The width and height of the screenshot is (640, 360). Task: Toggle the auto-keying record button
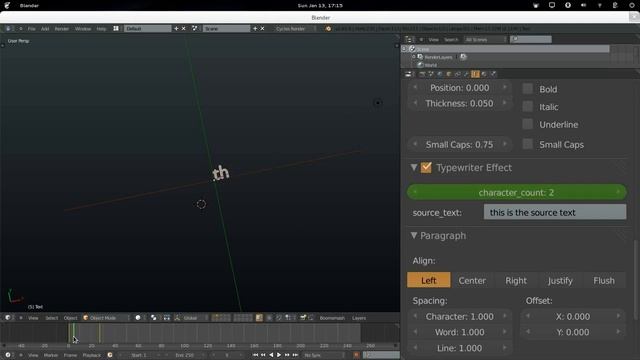click(356, 355)
